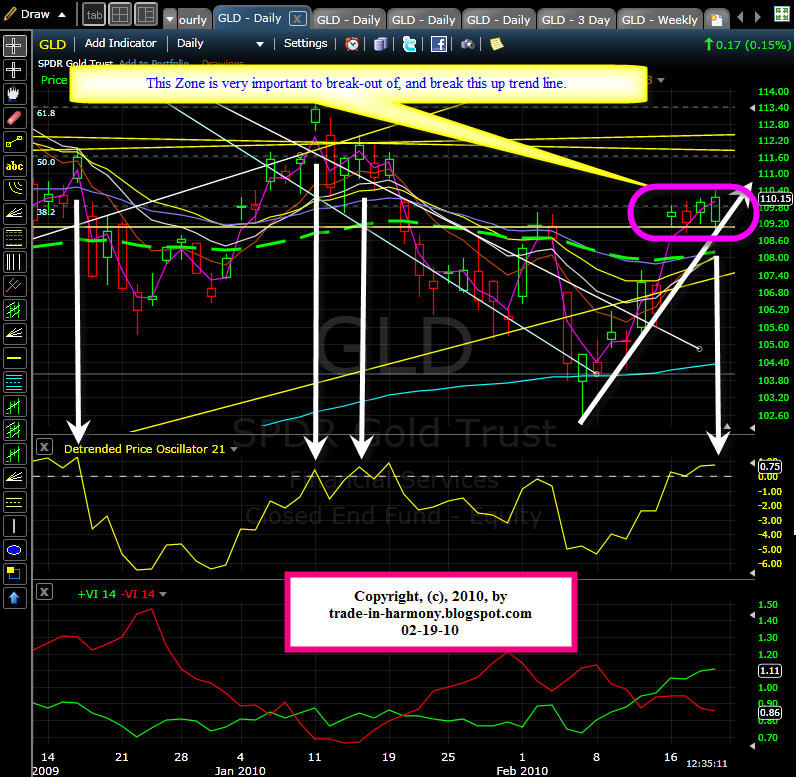
Task: Select the eraser drawing tool
Action: coord(14,118)
